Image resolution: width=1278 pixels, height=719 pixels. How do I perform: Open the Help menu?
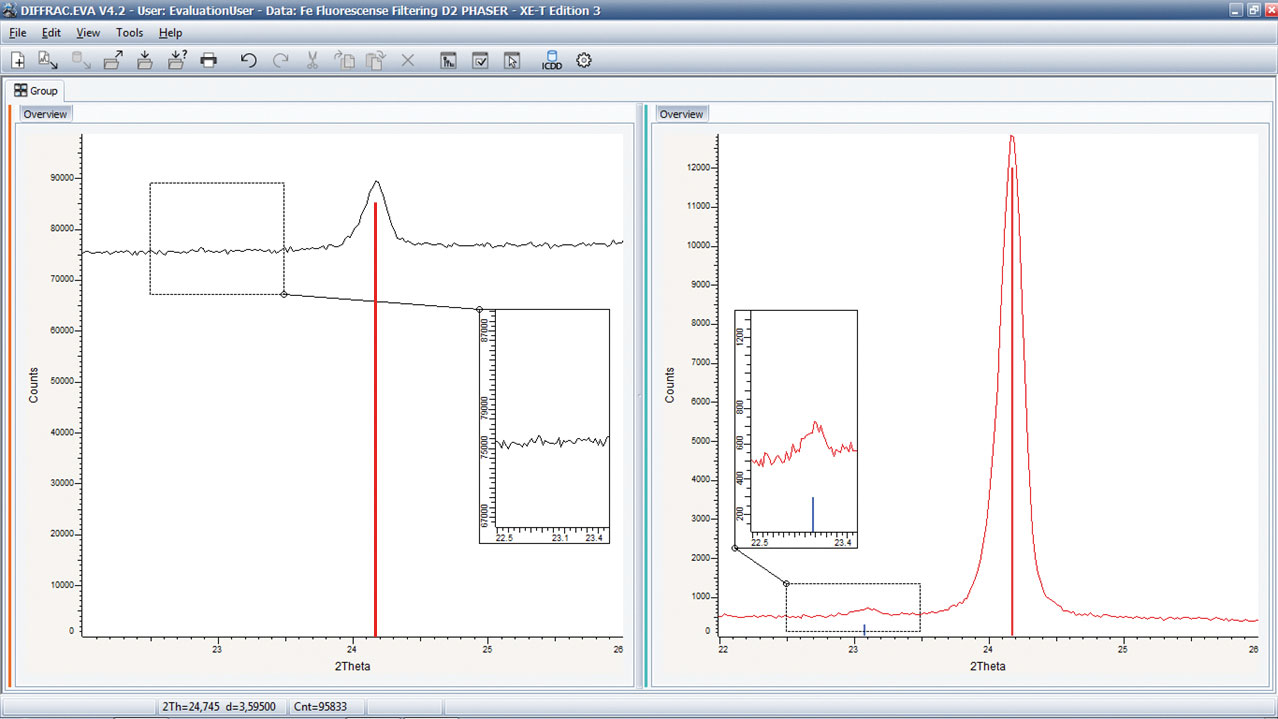(170, 33)
